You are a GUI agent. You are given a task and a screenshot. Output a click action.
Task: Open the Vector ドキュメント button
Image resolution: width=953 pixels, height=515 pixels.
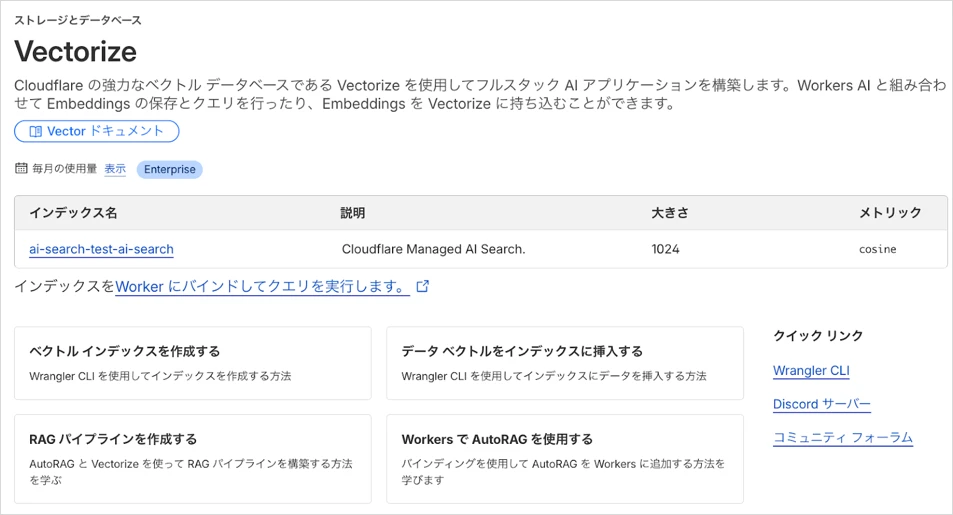click(x=96, y=131)
